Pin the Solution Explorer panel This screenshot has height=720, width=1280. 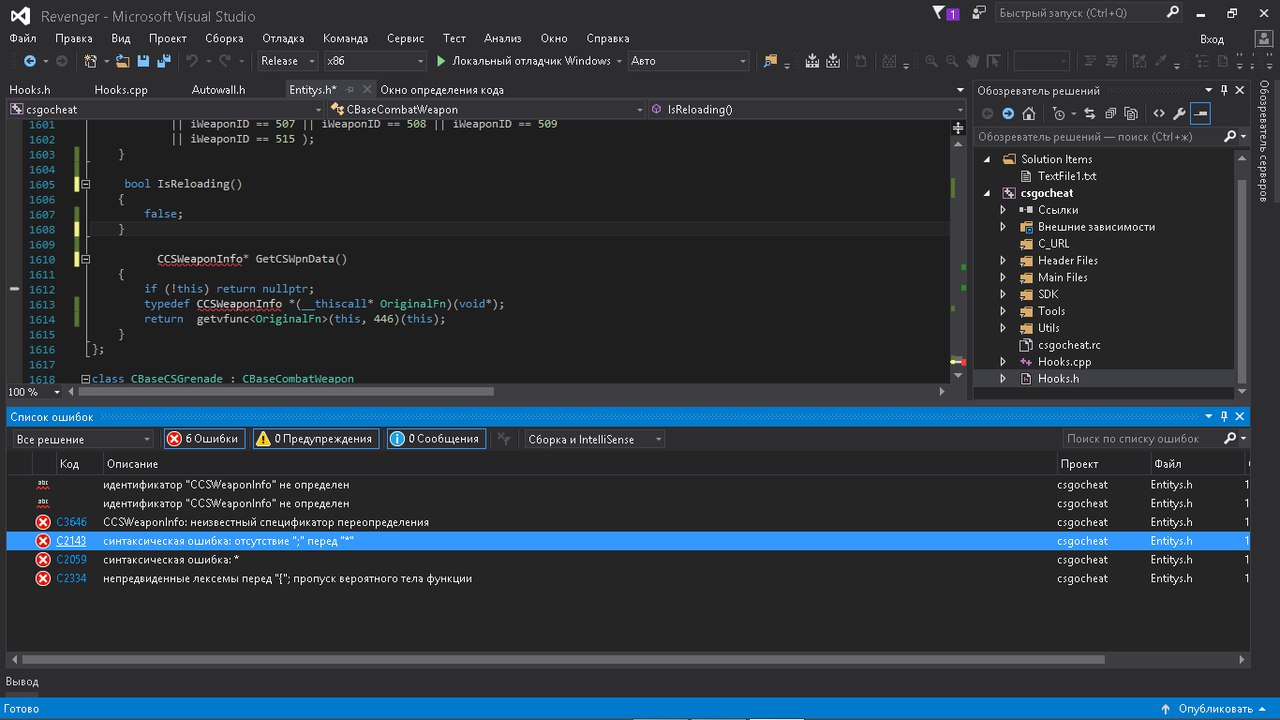[x=1224, y=91]
